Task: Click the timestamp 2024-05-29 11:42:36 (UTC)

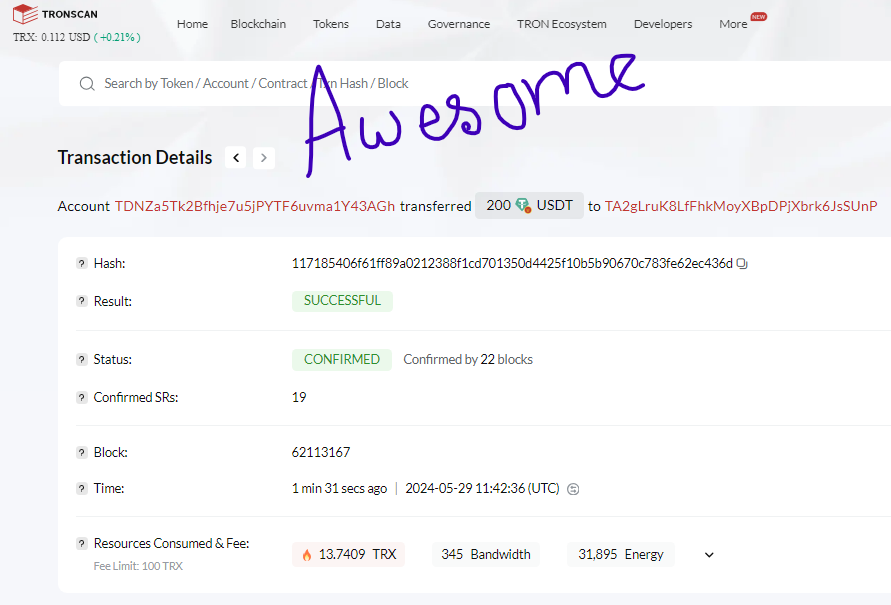Action: (x=482, y=489)
